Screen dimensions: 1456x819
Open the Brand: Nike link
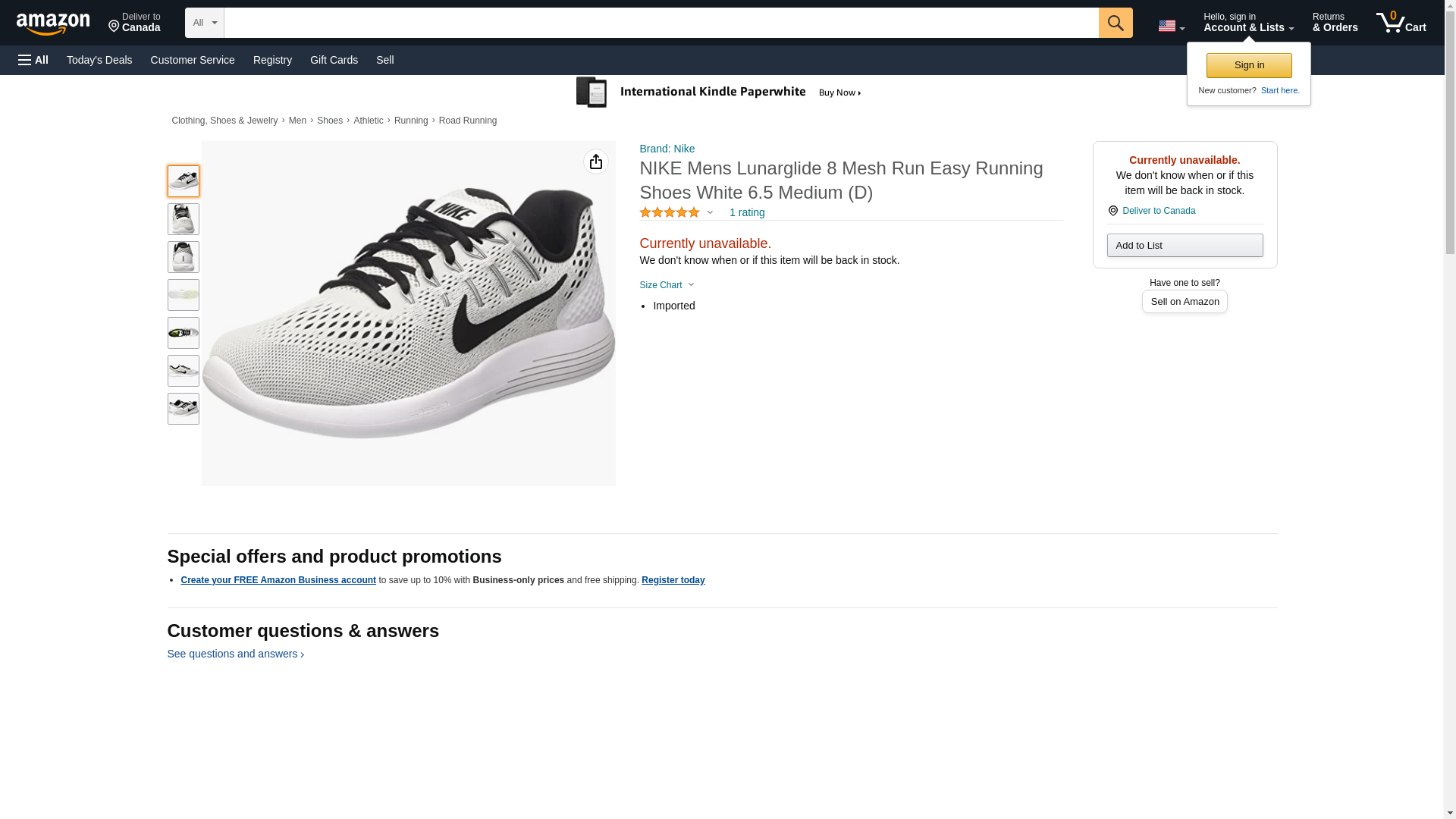pyautogui.click(x=667, y=149)
